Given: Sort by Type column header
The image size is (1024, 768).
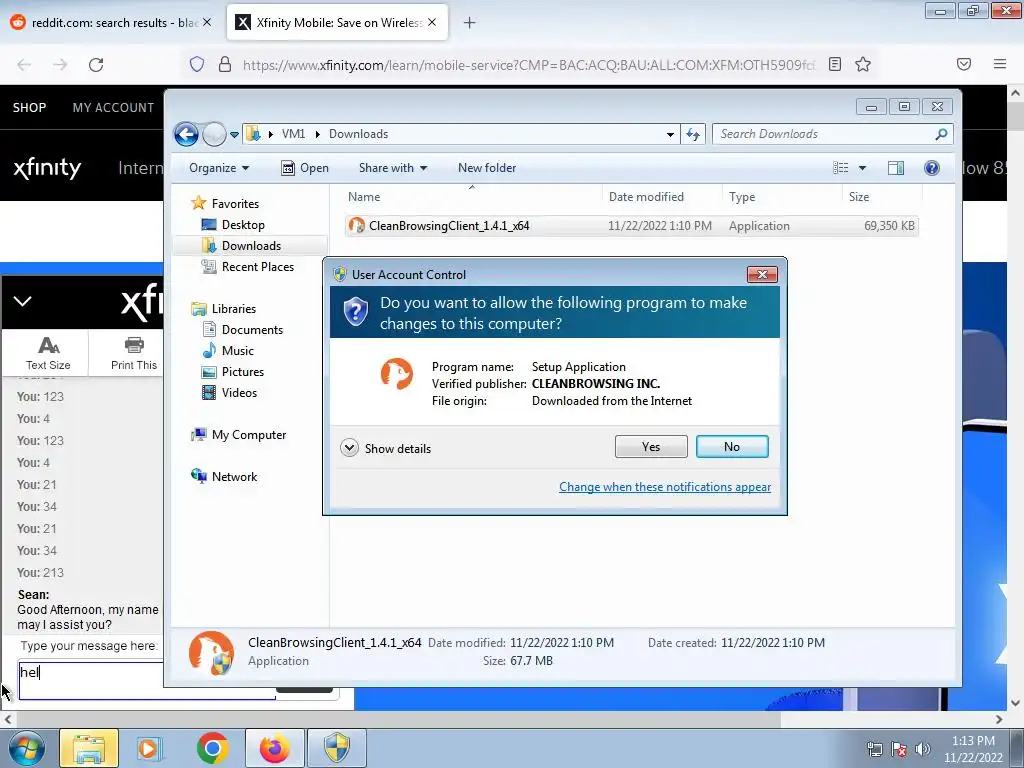Looking at the screenshot, I should (742, 197).
